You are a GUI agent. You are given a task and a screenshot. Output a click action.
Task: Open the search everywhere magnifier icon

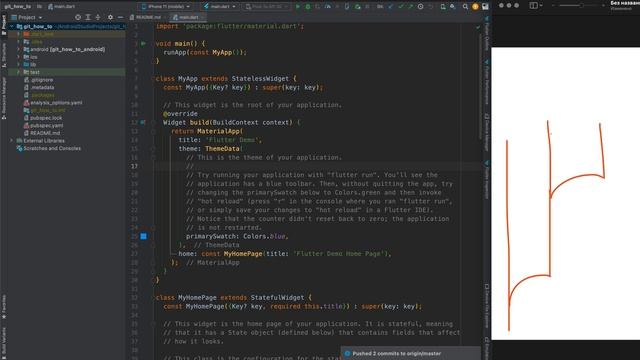(465, 7)
